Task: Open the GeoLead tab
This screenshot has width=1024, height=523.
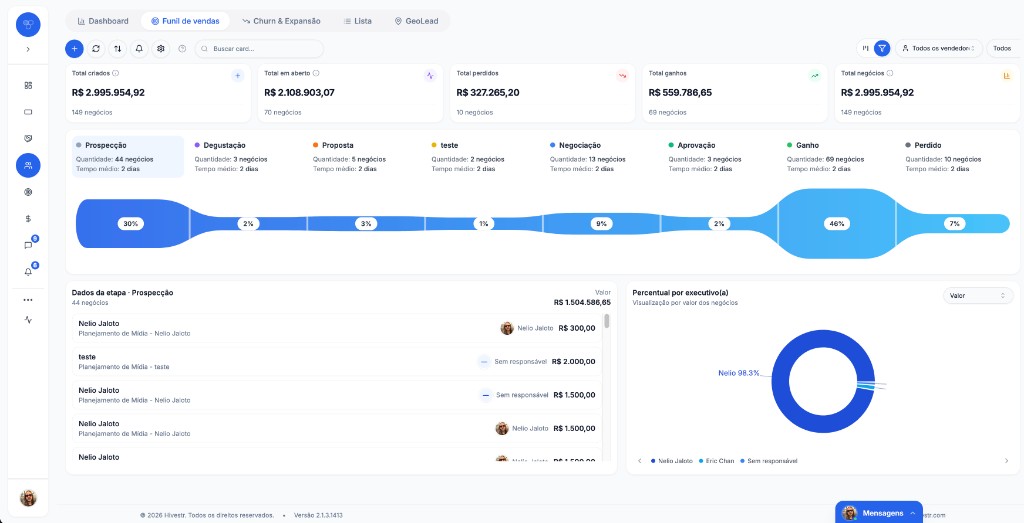Action: pos(416,21)
